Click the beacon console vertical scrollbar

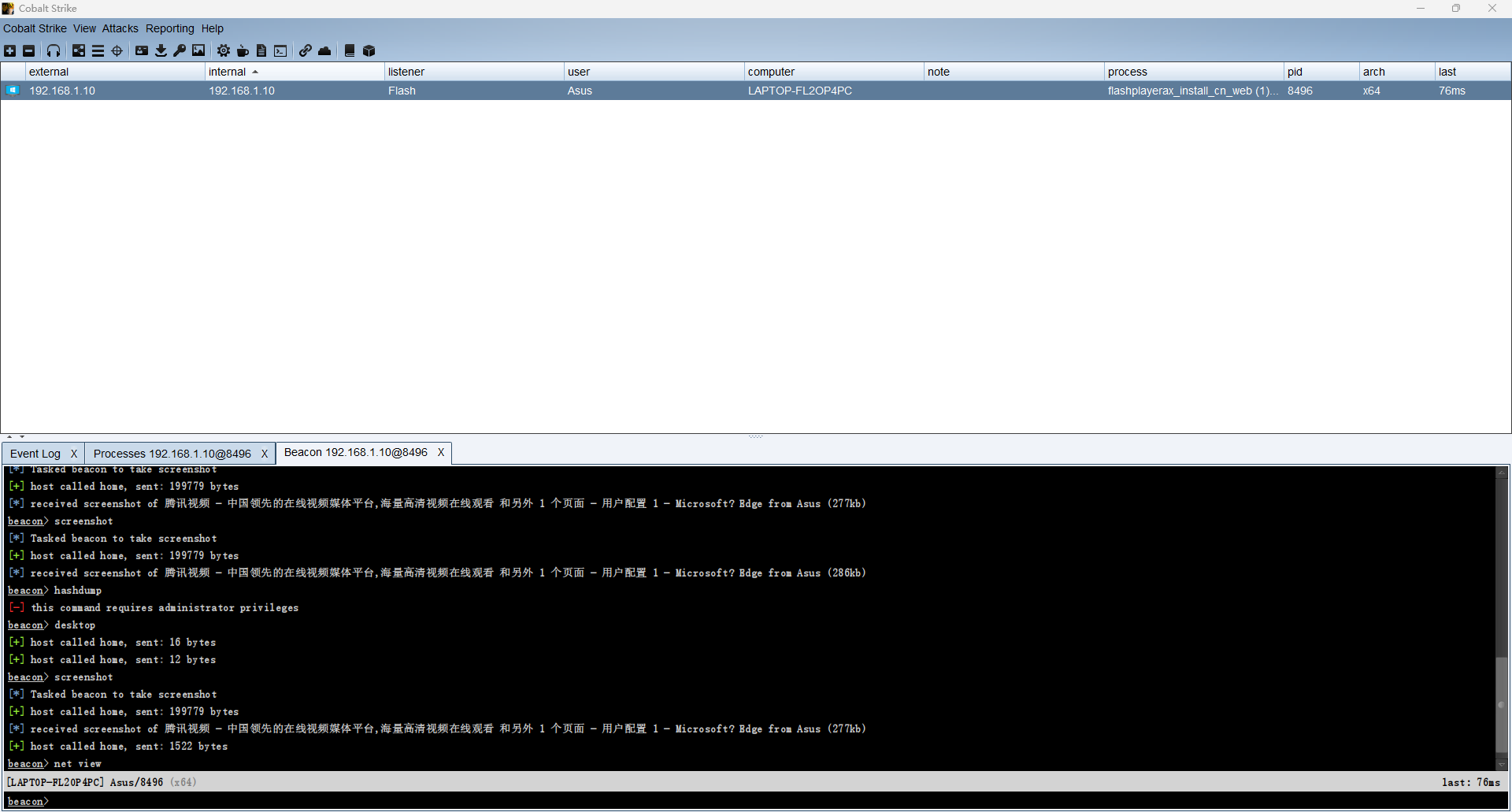[1502, 704]
